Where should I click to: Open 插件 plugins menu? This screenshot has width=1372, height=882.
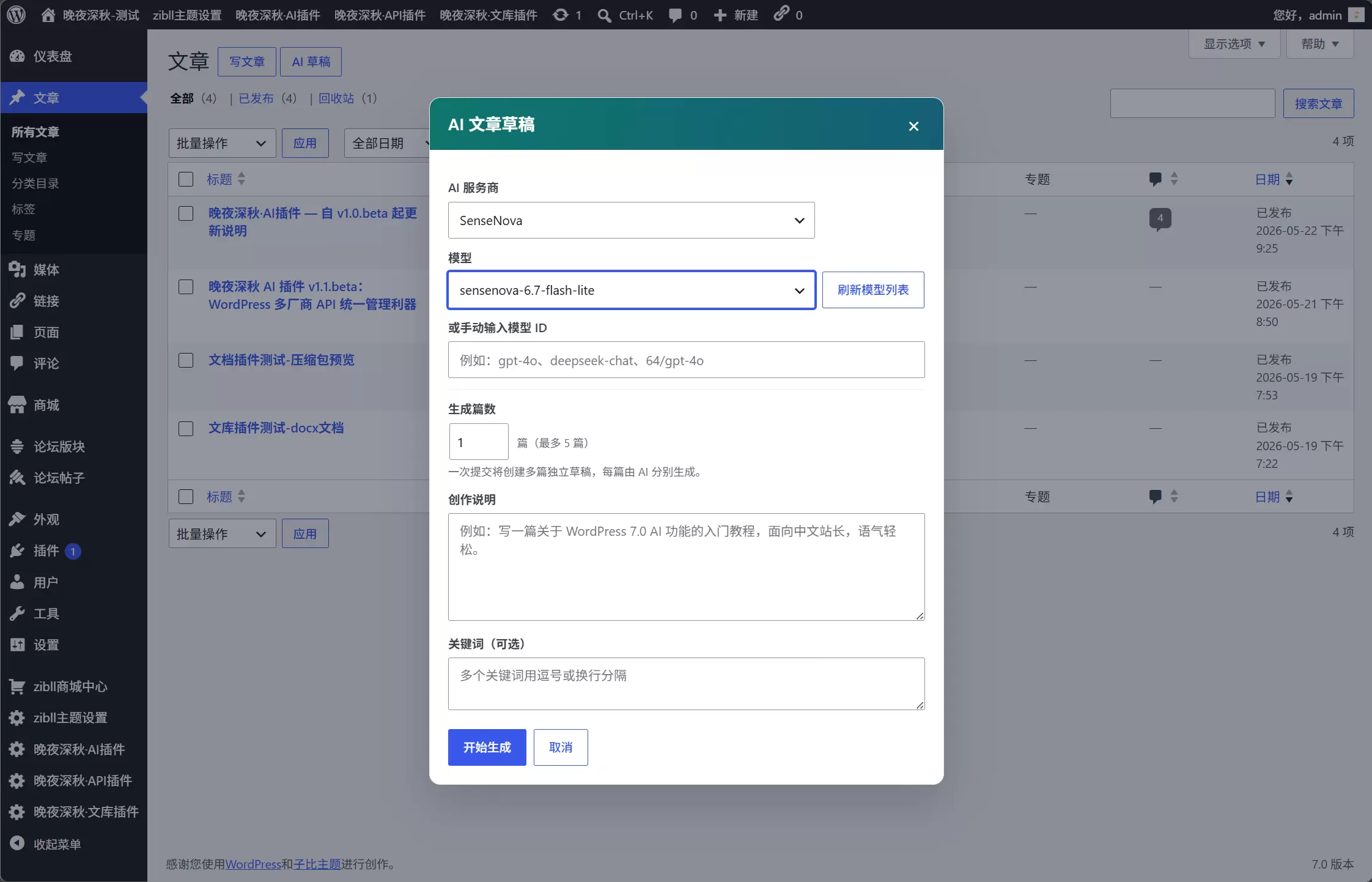(x=73, y=551)
